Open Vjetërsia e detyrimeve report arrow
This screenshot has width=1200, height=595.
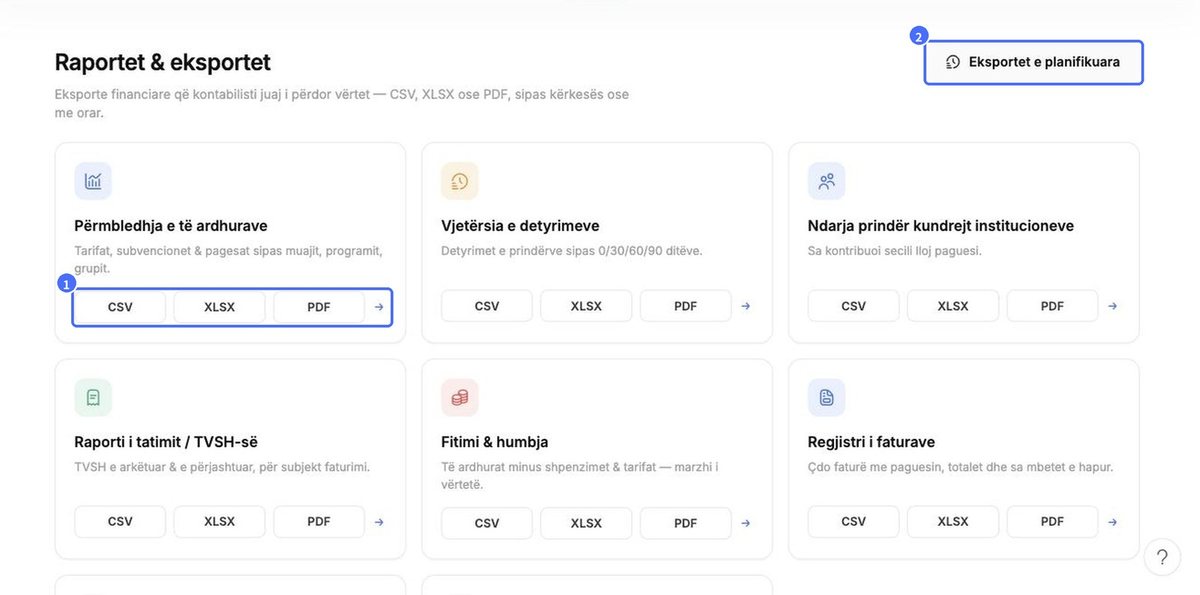click(746, 306)
